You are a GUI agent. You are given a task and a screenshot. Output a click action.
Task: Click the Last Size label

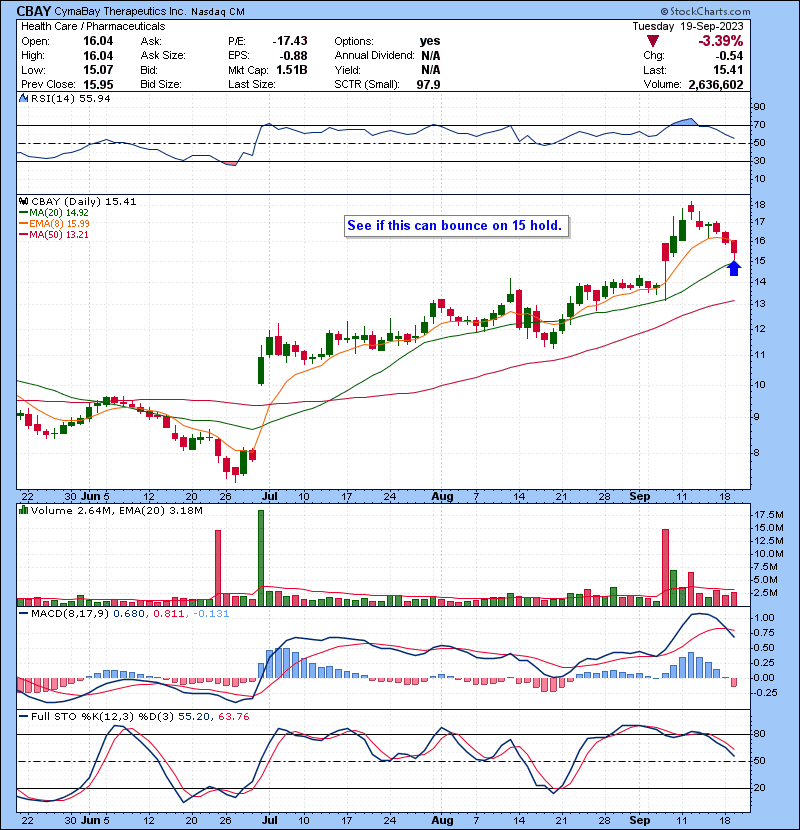click(251, 84)
